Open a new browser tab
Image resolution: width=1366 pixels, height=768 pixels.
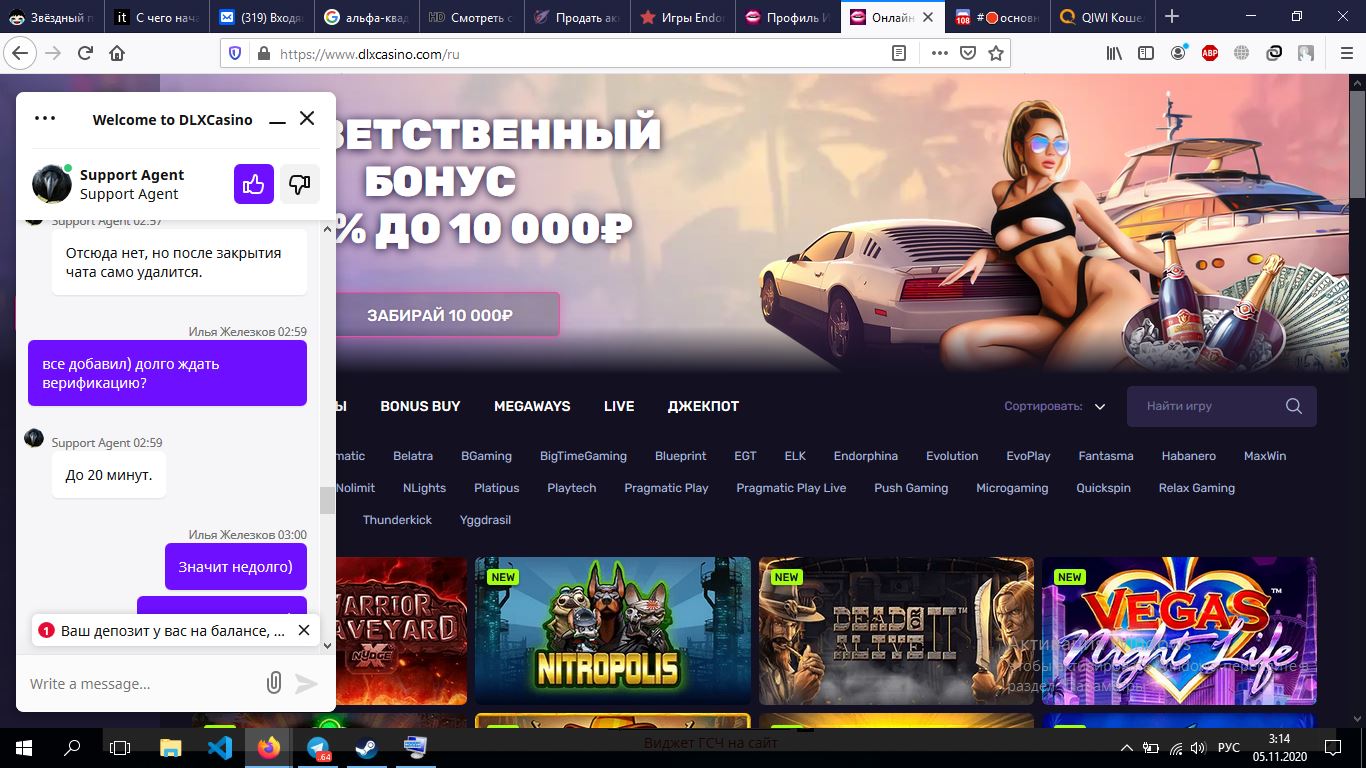click(x=1172, y=16)
